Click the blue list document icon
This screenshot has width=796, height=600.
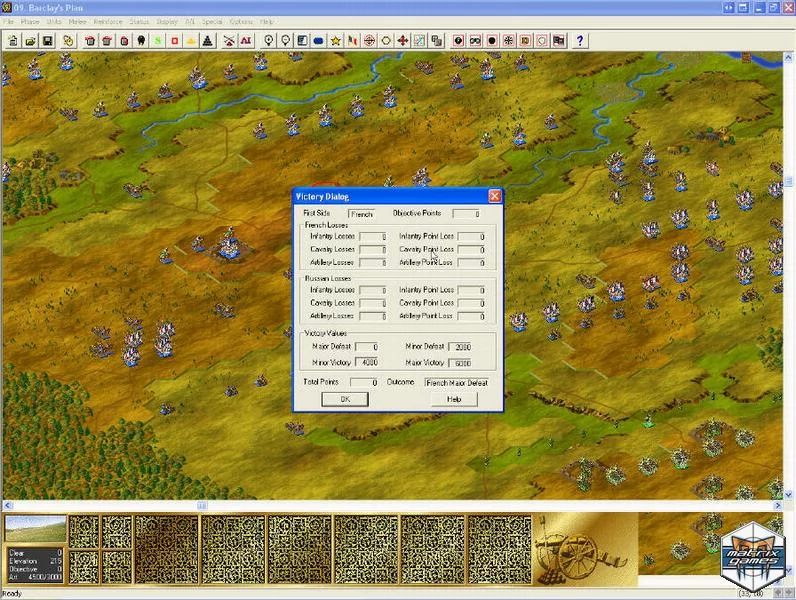click(302, 41)
